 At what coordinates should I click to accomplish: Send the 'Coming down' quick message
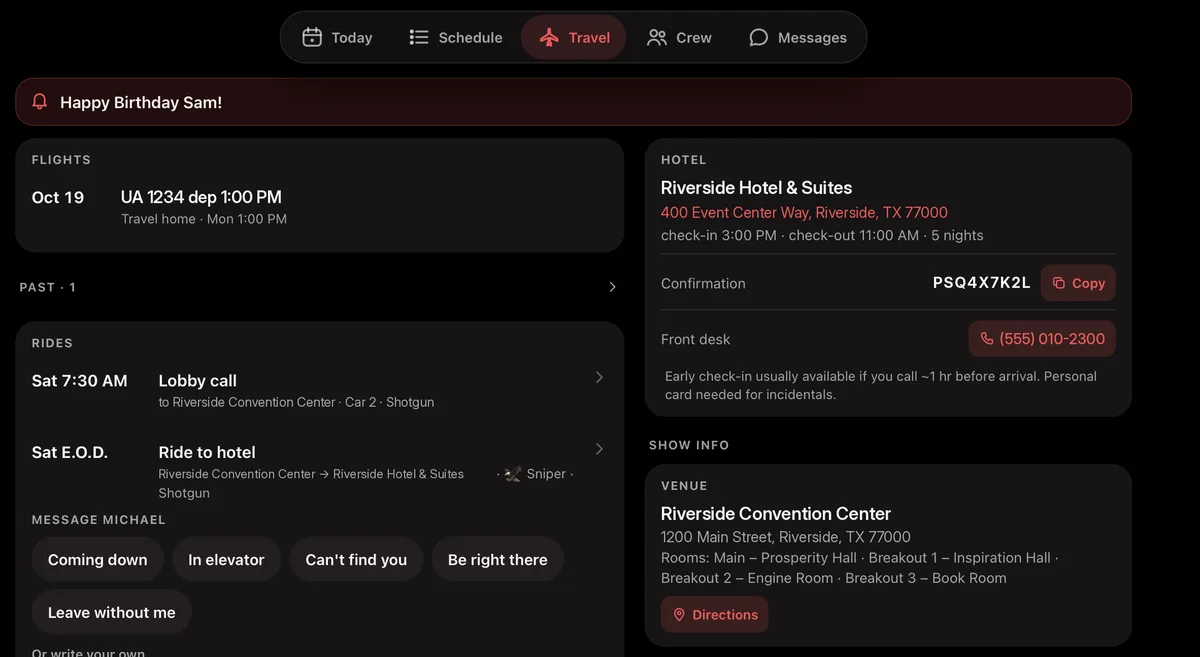pyautogui.click(x=98, y=560)
